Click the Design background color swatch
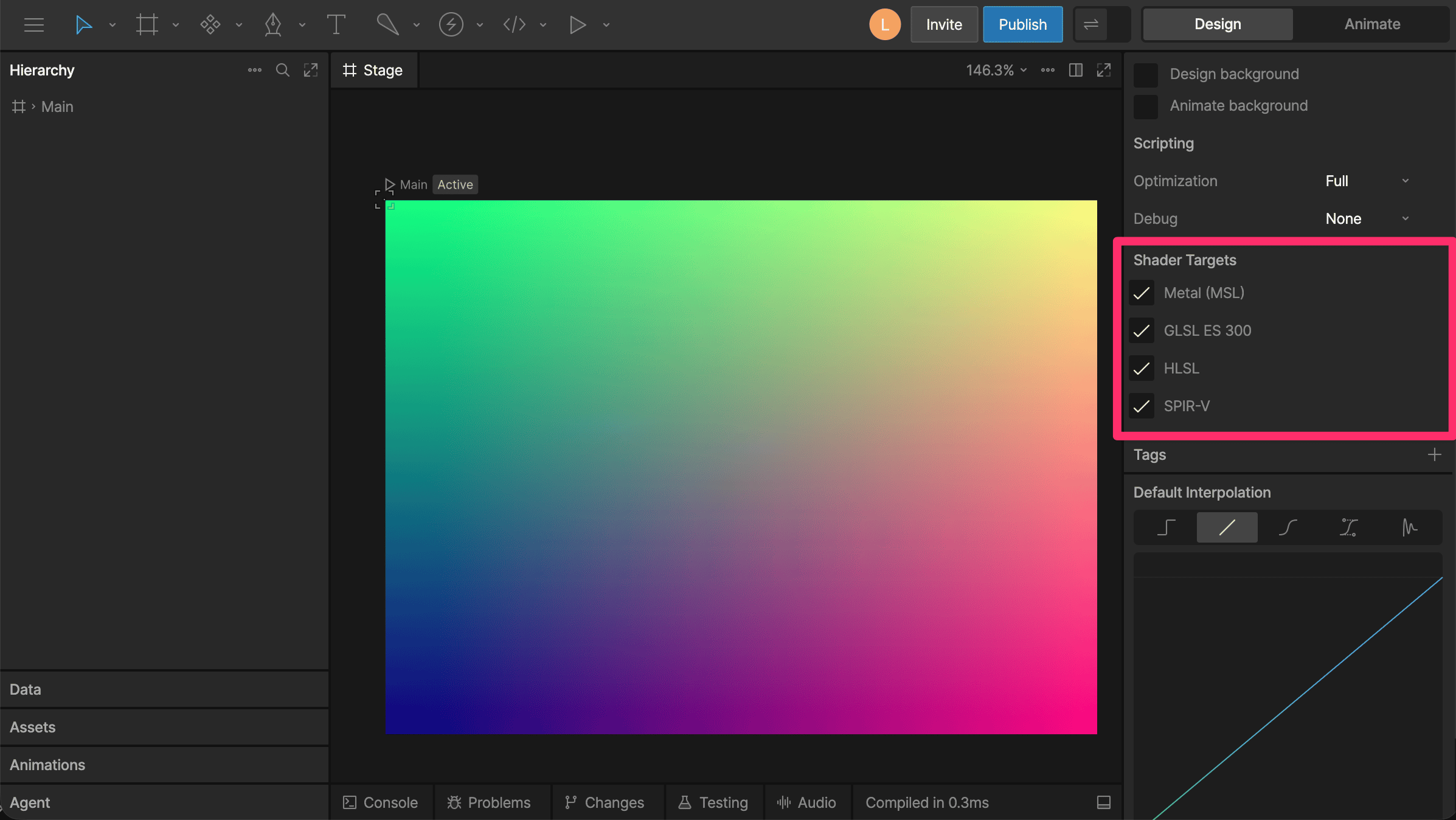The image size is (1456, 820). point(1146,75)
